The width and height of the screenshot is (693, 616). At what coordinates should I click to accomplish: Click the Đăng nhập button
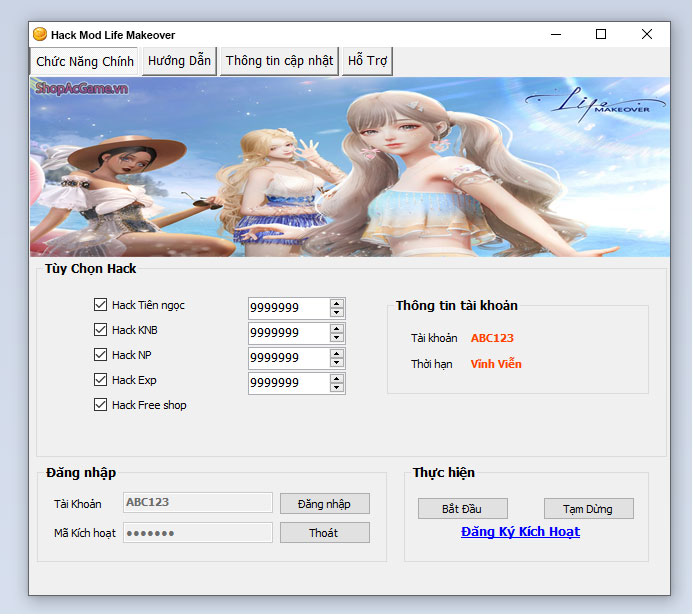[x=325, y=504]
